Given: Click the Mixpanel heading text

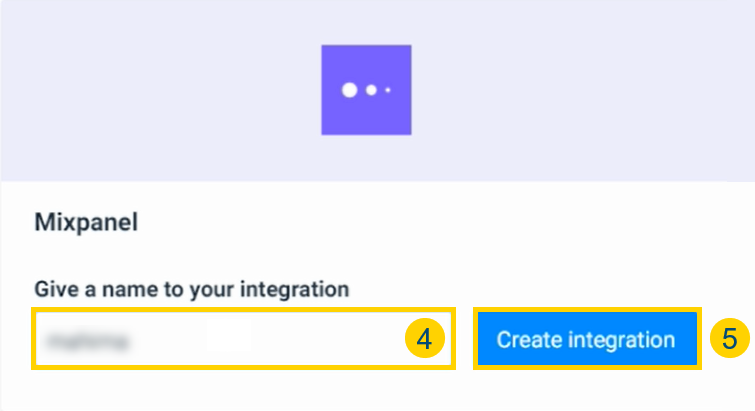Looking at the screenshot, I should click(x=86, y=222).
